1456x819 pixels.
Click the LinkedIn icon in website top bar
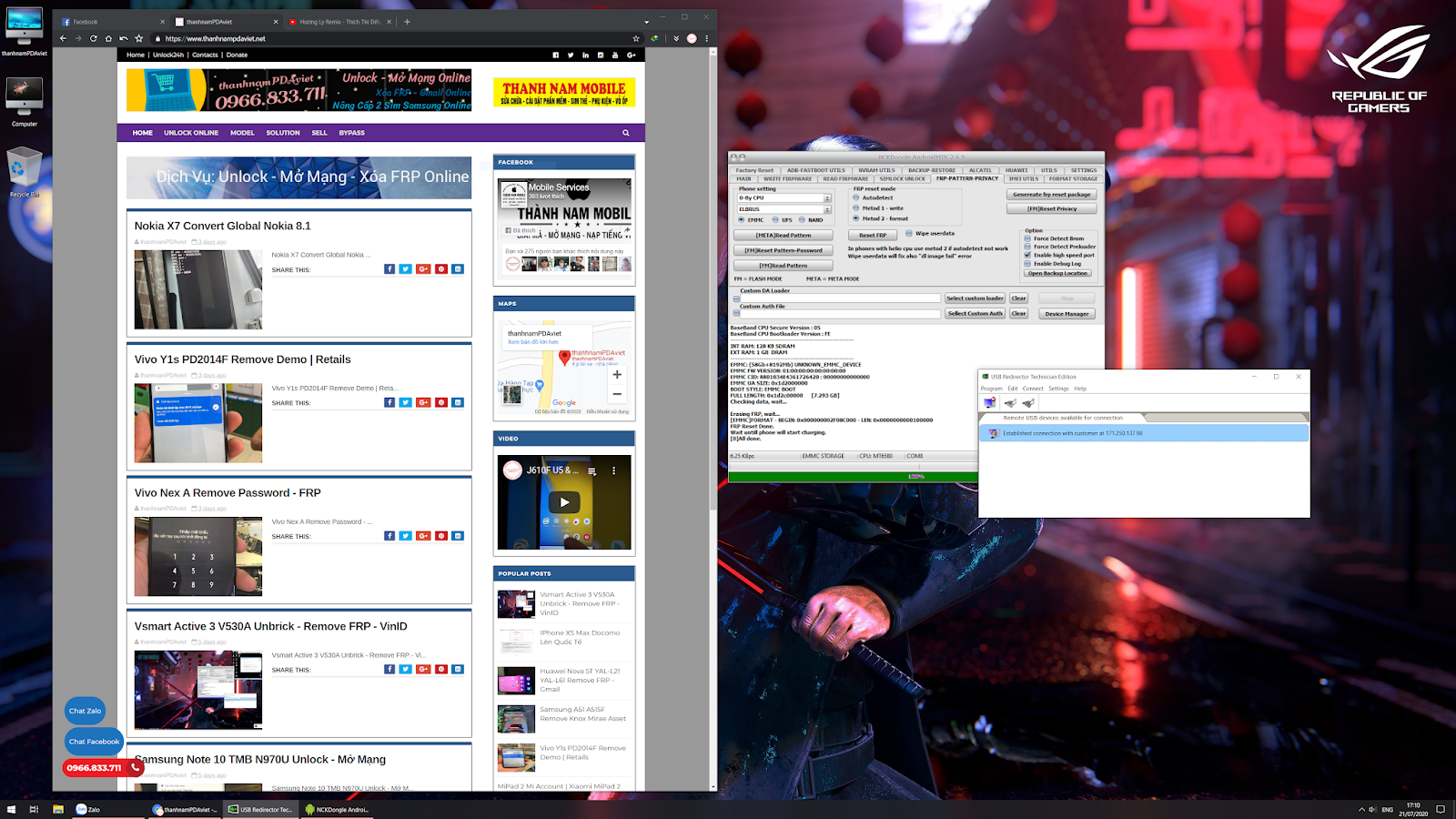(585, 55)
